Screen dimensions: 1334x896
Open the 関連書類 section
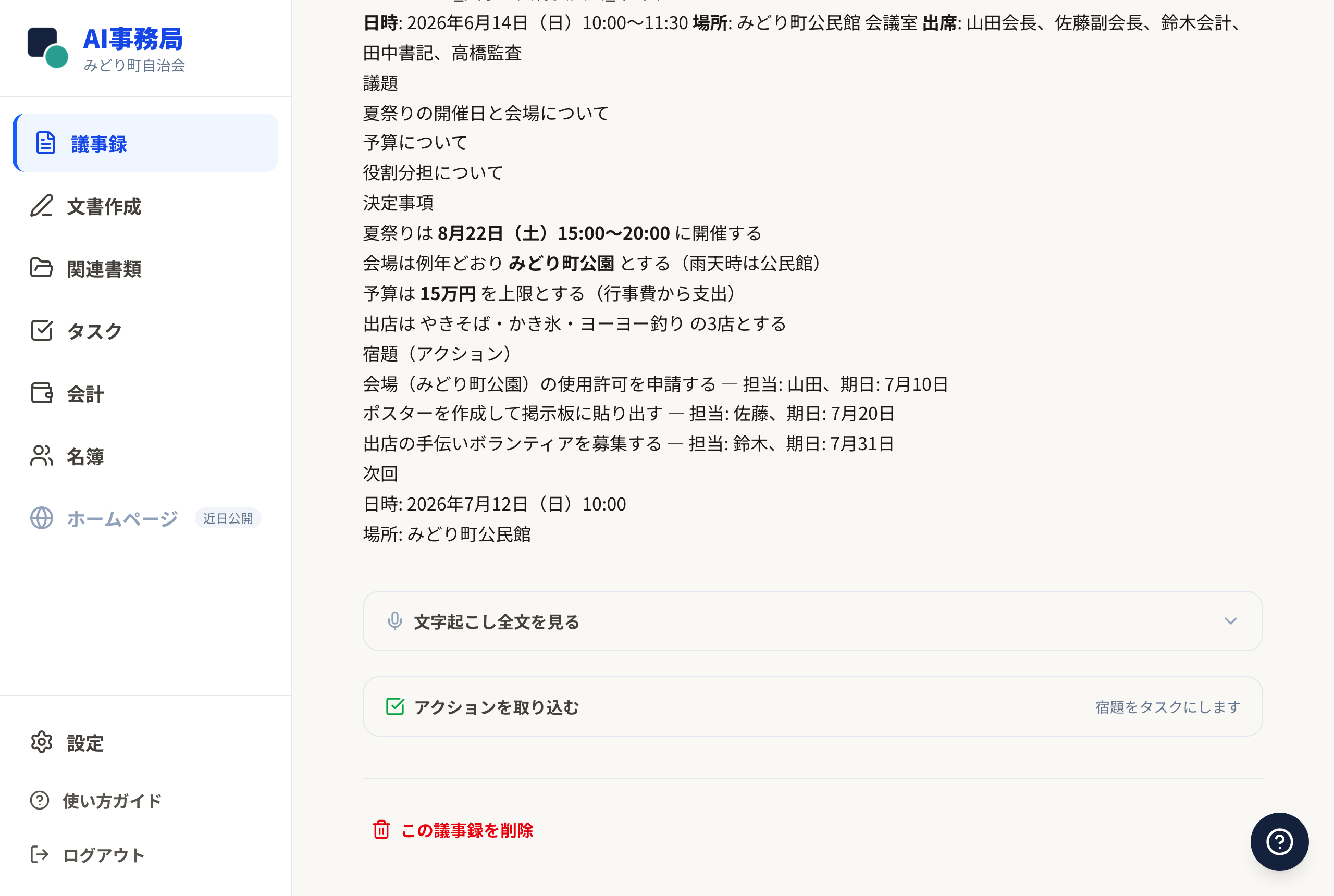click(145, 268)
